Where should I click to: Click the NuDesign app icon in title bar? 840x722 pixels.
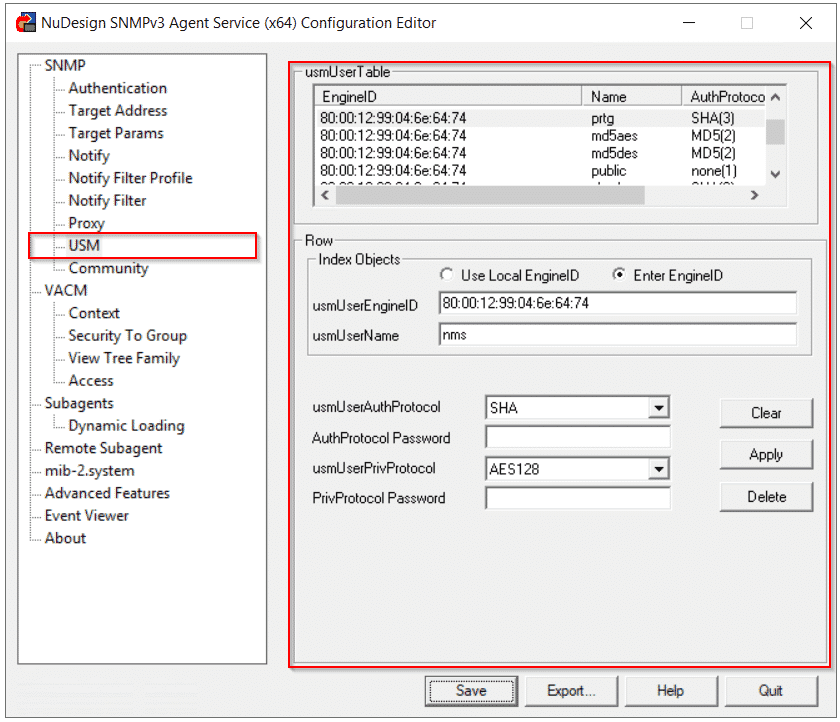[26, 23]
